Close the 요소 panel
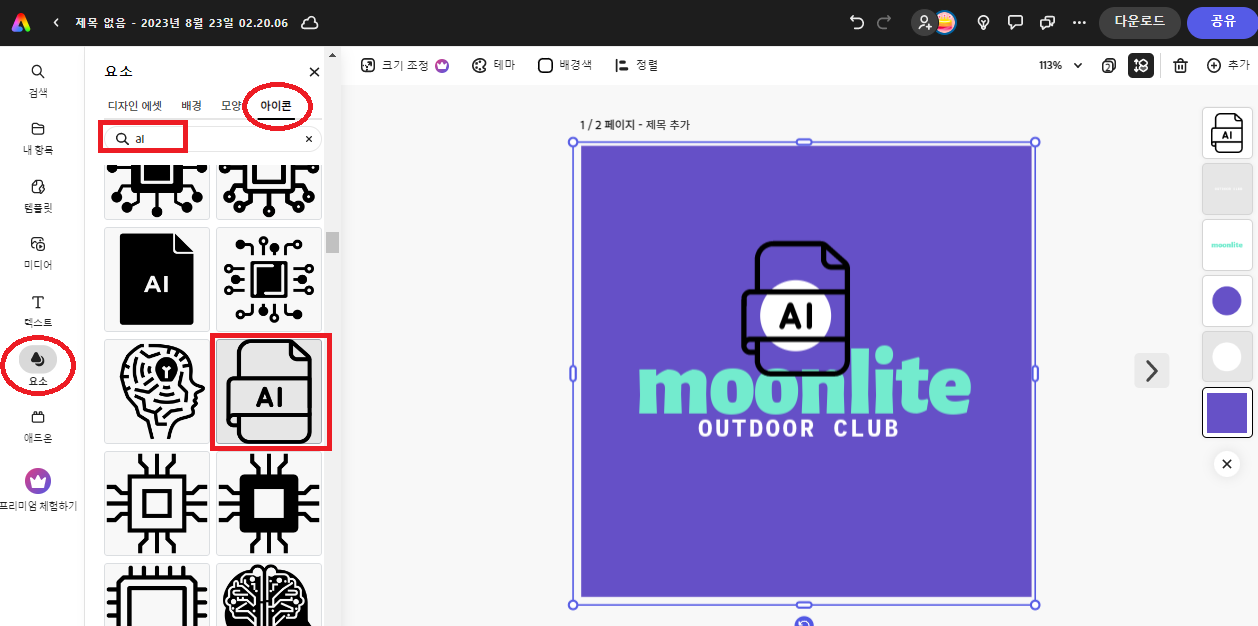 (x=314, y=72)
